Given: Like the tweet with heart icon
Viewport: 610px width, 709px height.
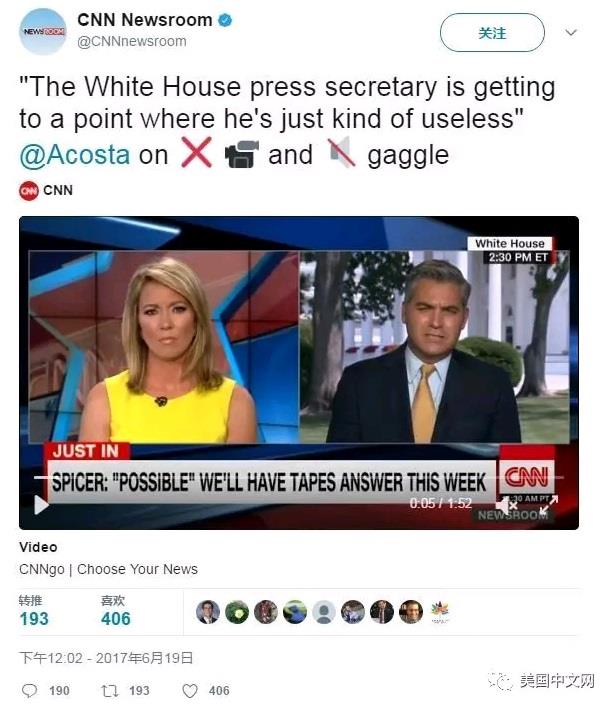Looking at the screenshot, I should pyautogui.click(x=190, y=691).
